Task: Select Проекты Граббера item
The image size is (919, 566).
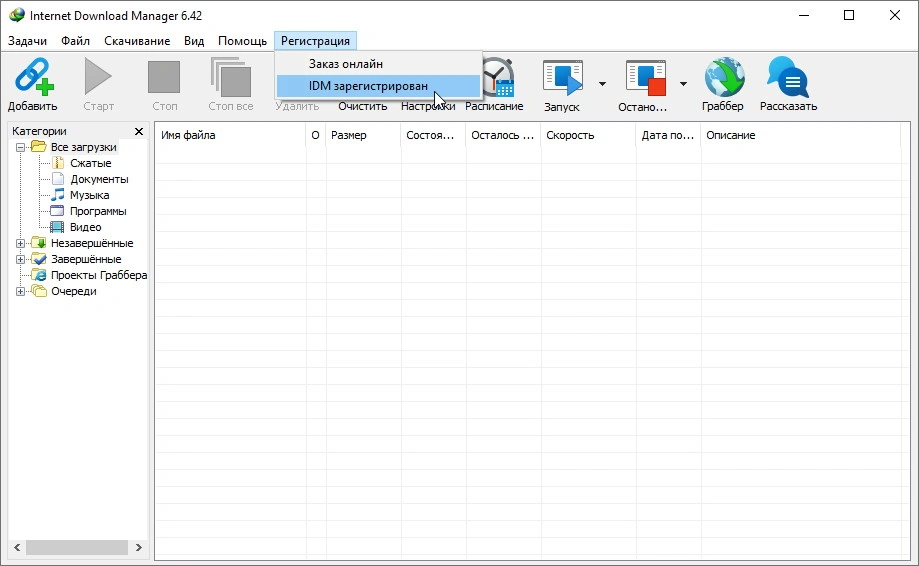Action: tap(98, 275)
